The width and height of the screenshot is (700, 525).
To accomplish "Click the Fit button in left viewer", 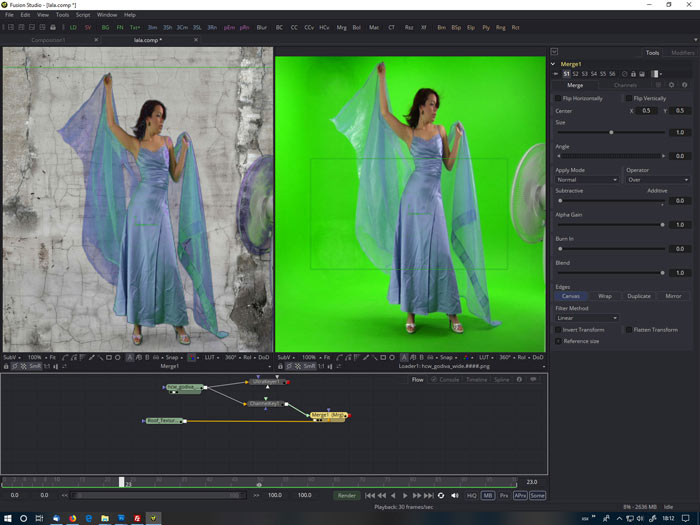I will coord(53,357).
